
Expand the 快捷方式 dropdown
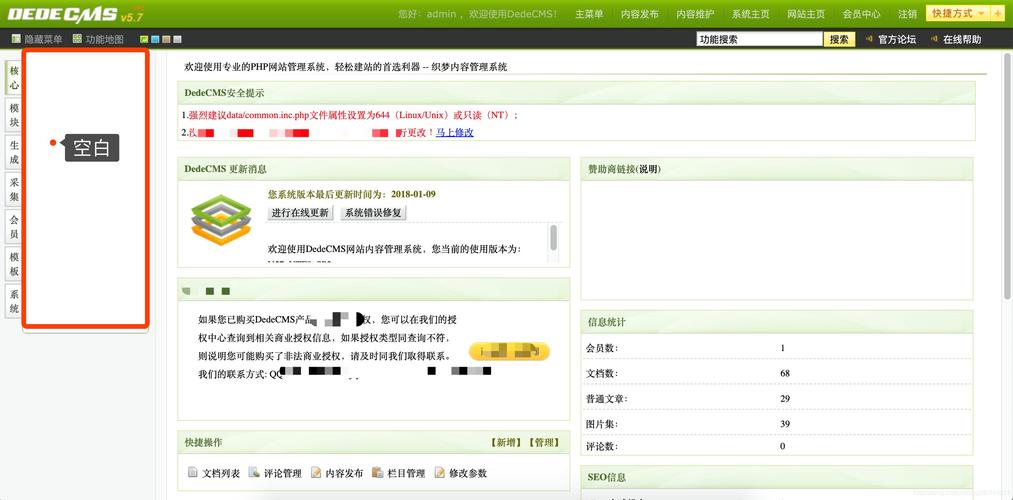pos(957,14)
